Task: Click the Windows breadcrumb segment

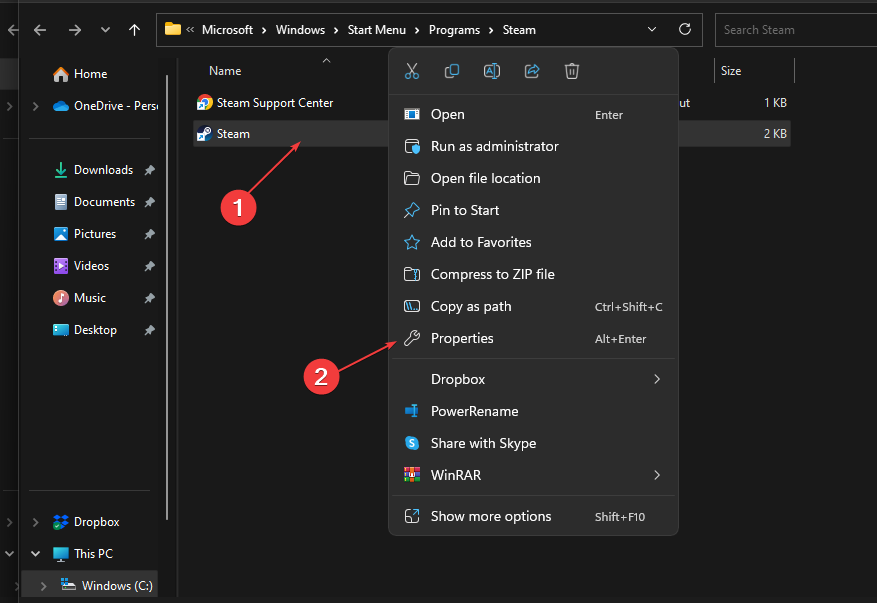Action: point(300,30)
